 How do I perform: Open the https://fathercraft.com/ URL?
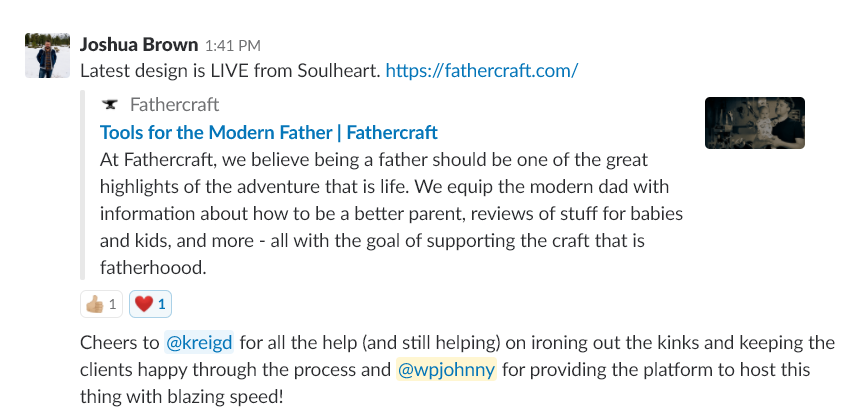tap(481, 71)
